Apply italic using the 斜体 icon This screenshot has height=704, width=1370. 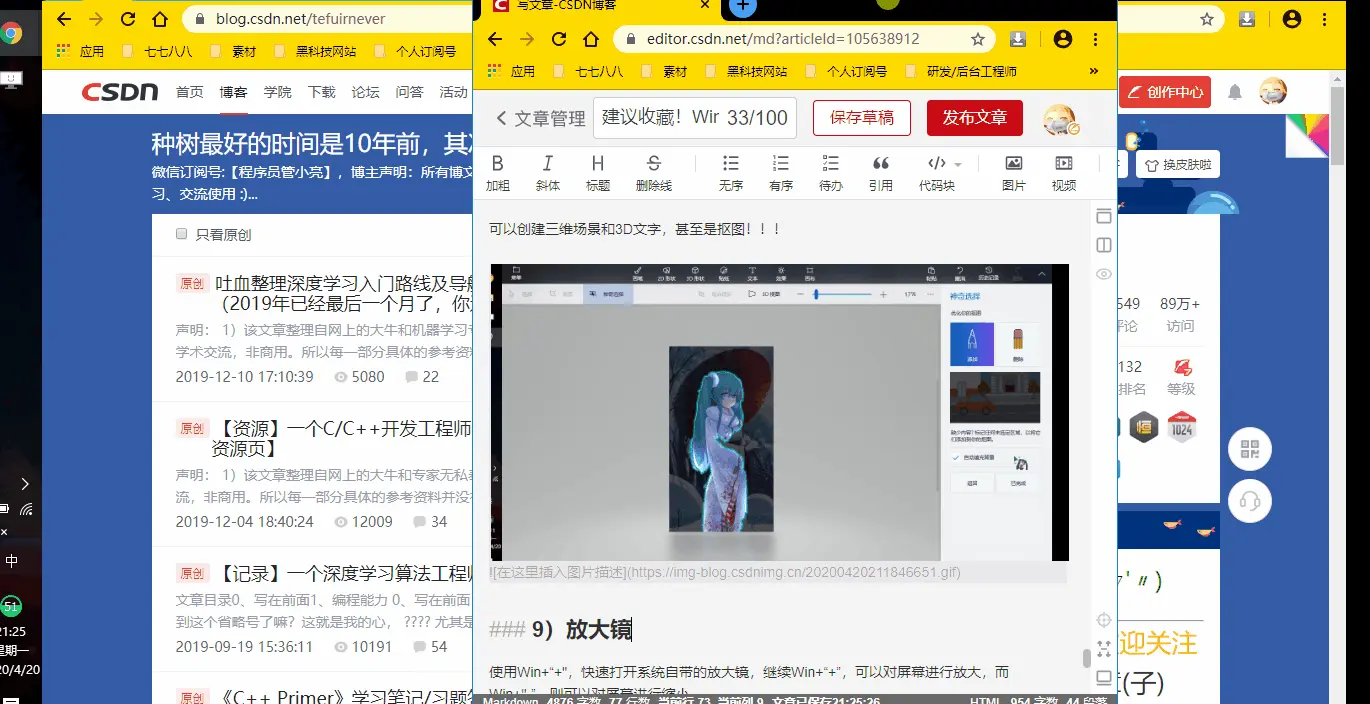point(547,170)
